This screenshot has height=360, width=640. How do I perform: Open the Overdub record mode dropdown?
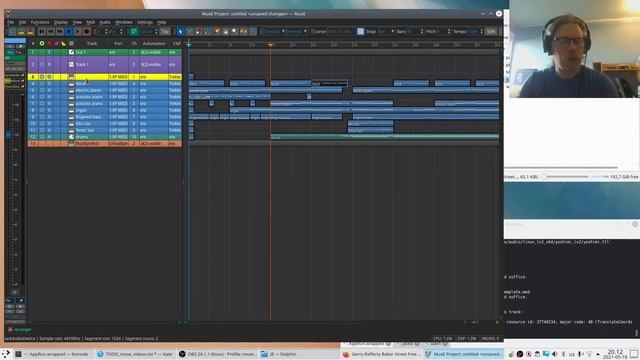pyautogui.click(x=273, y=31)
